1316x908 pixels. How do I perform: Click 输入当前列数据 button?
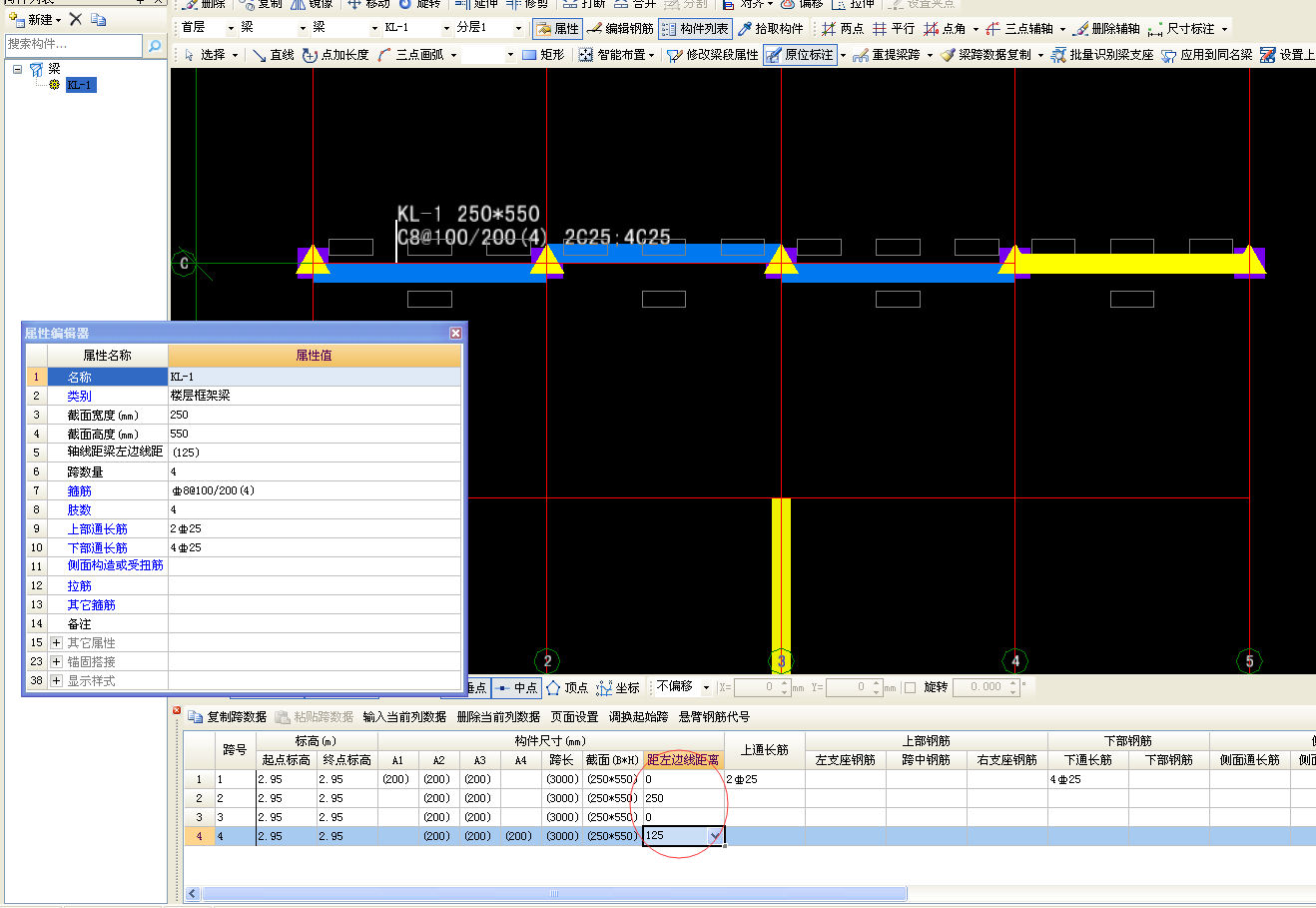[x=404, y=716]
